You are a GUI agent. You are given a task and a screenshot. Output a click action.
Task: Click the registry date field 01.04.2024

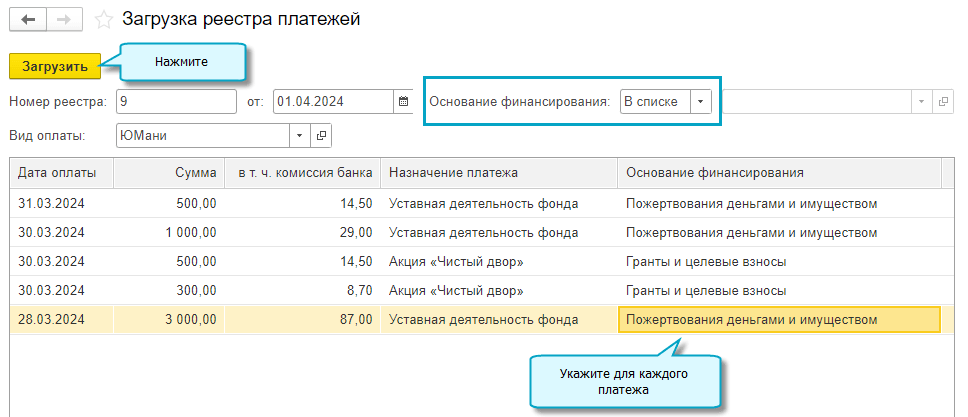click(332, 102)
